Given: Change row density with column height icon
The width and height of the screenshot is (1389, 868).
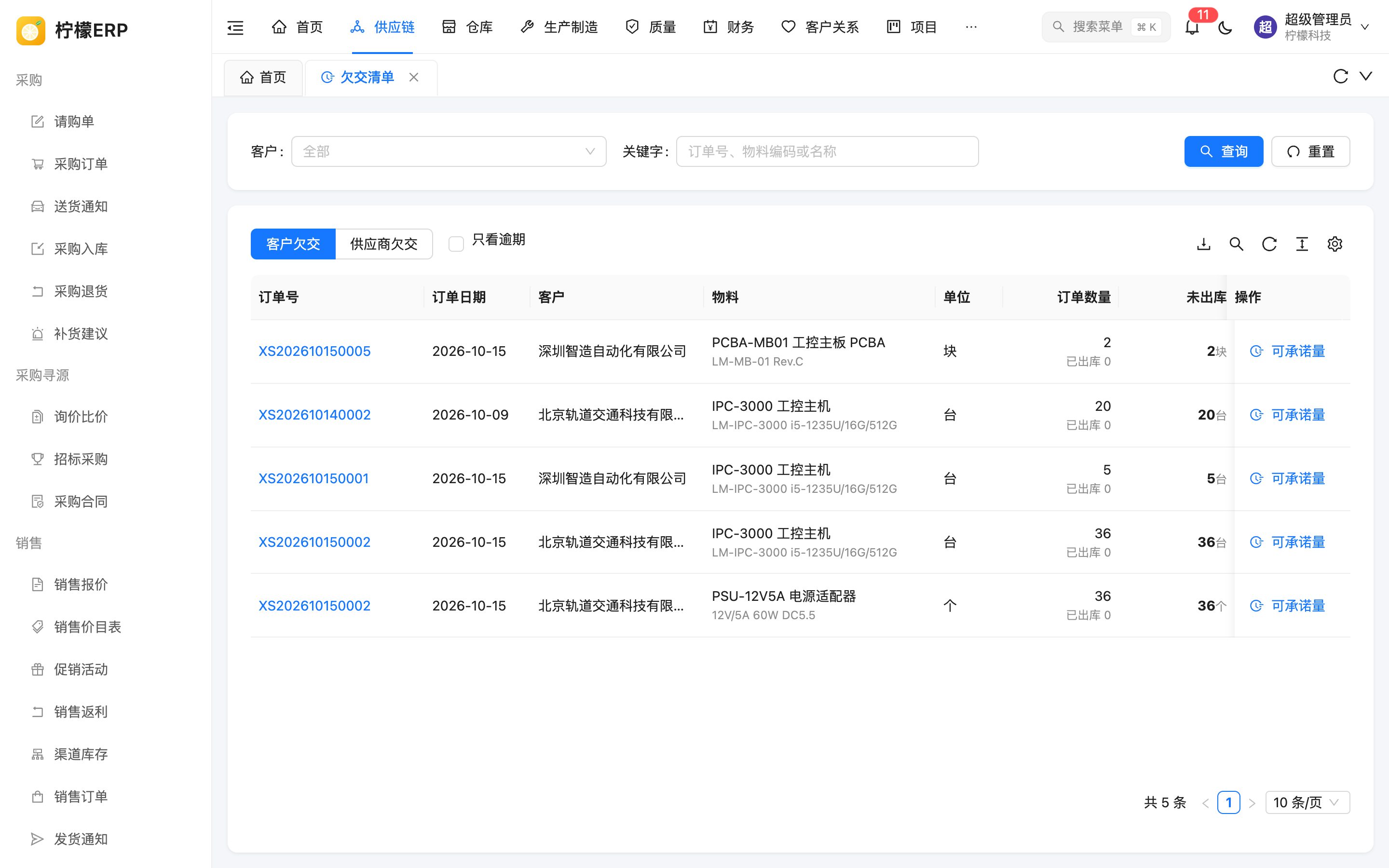Looking at the screenshot, I should [1302, 244].
